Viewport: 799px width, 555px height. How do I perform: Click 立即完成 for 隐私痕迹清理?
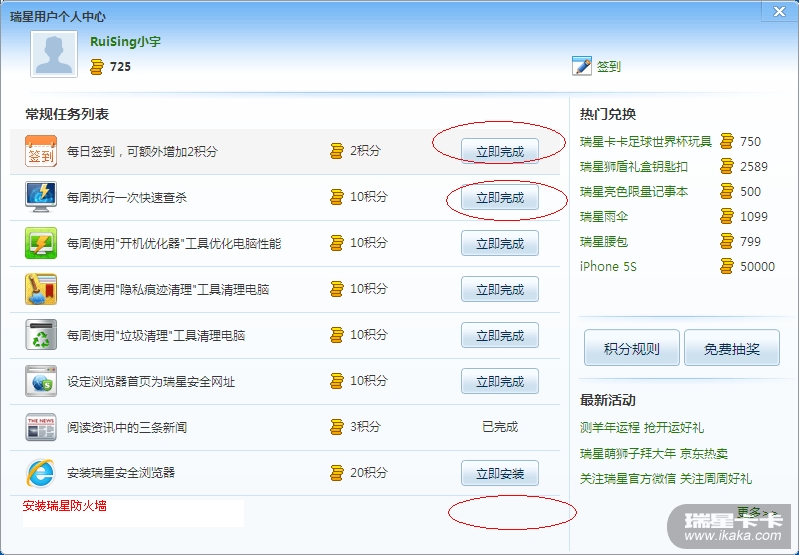tap(500, 289)
